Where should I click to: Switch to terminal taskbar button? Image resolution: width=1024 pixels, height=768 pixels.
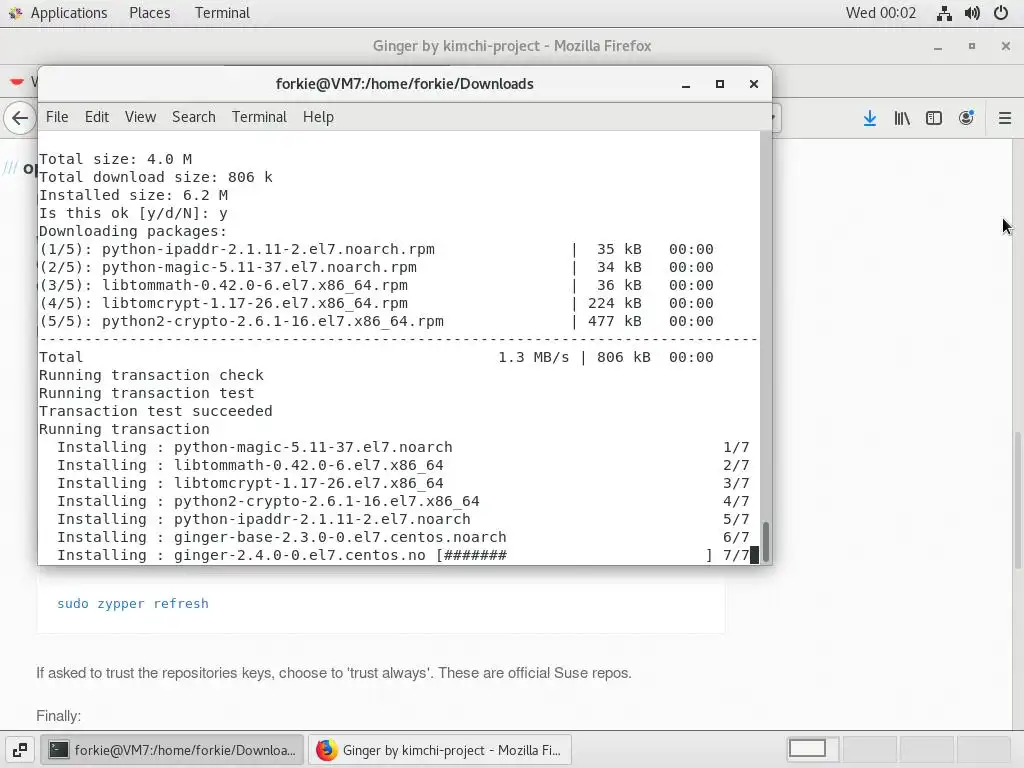click(x=172, y=750)
